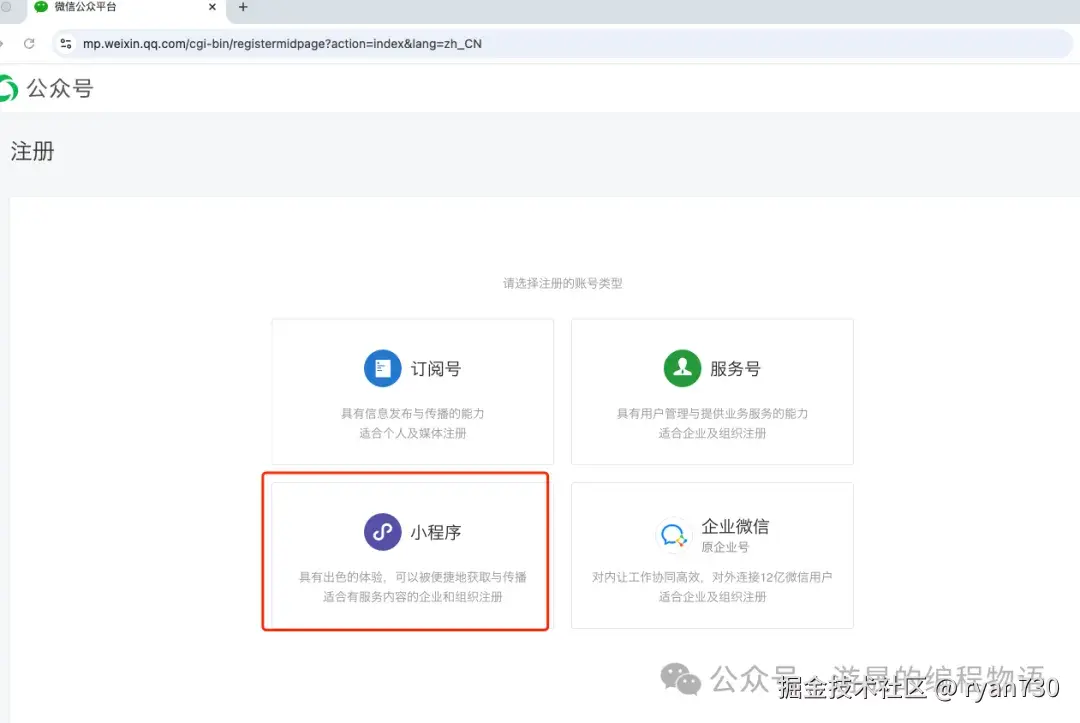Select the 订阅号 registration card
Image resolution: width=1080 pixels, height=723 pixels.
410,391
